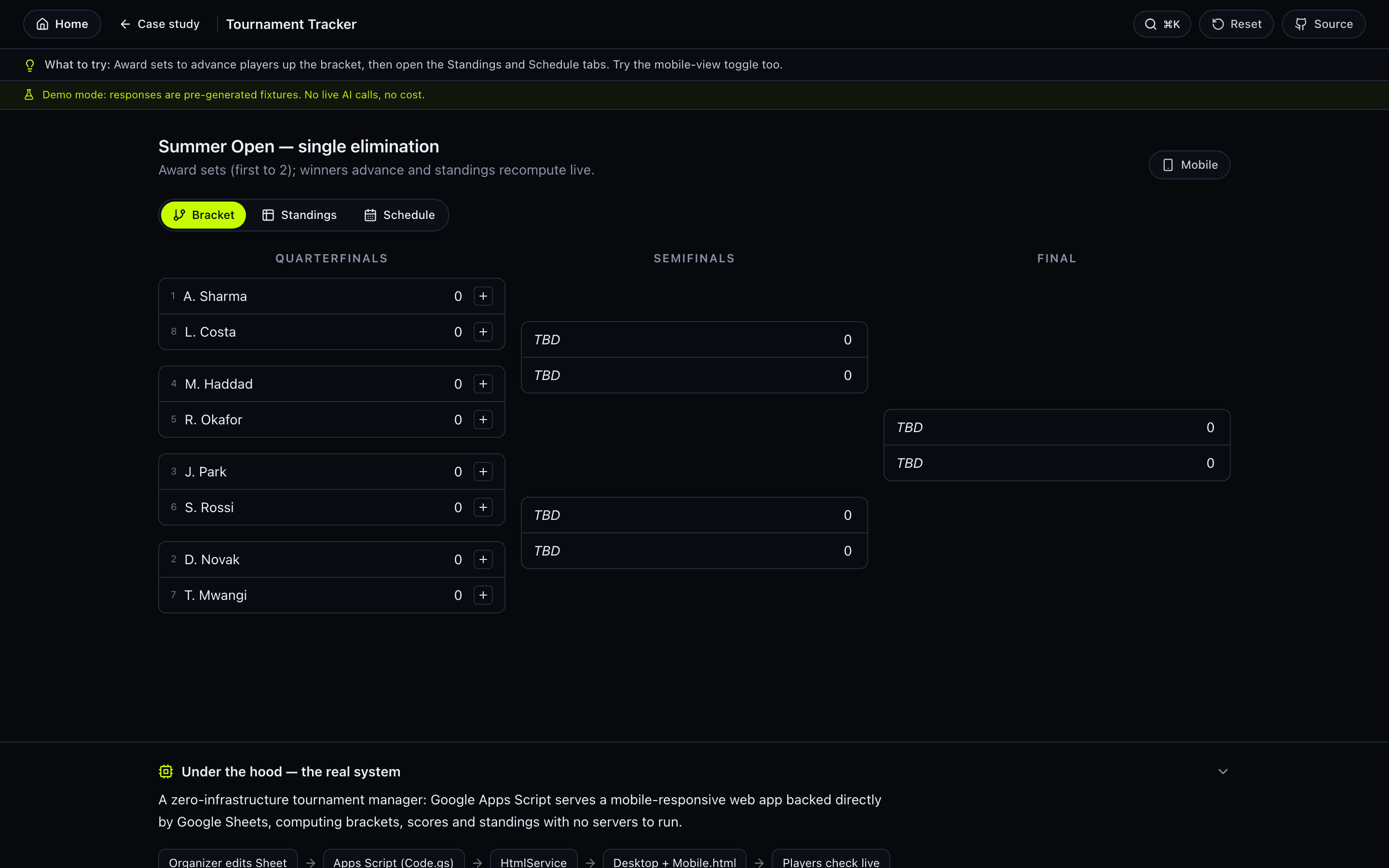This screenshot has width=1389, height=868.
Task: Open the command search ⌘K
Action: pos(1162,24)
